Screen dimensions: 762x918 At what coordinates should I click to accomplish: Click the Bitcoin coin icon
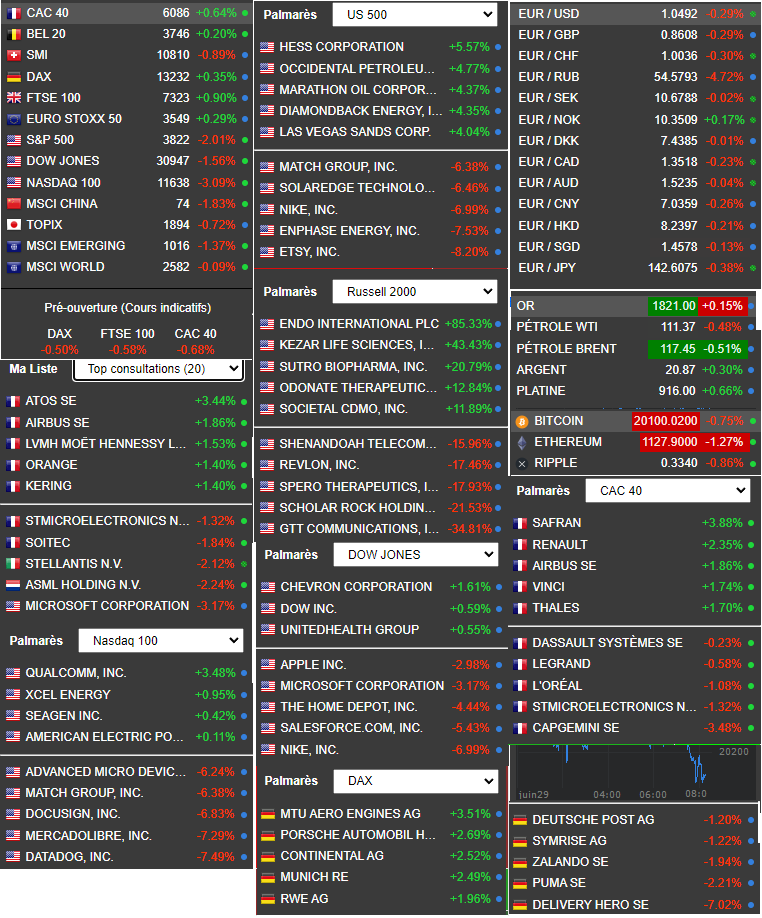[522, 421]
